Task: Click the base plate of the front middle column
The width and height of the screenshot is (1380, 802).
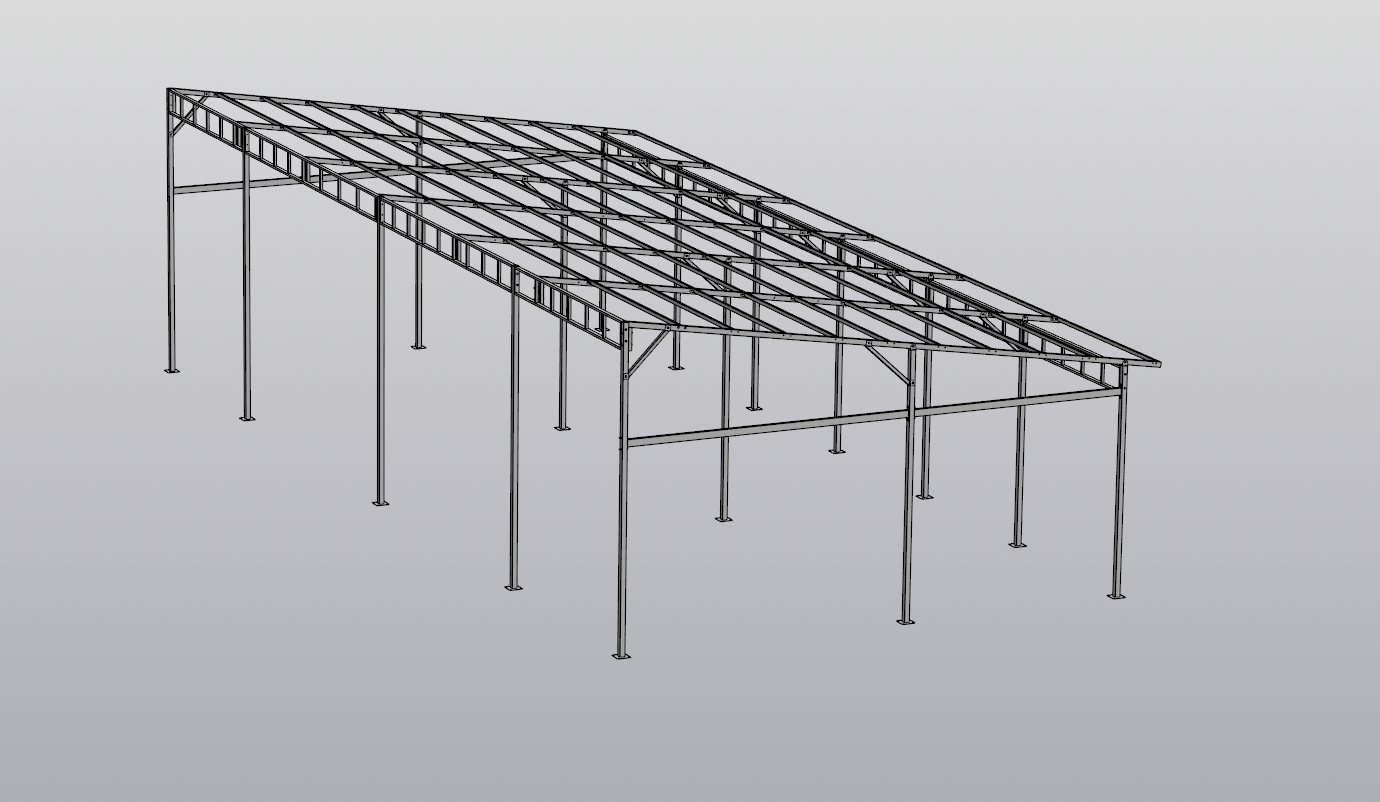Action: [905, 621]
